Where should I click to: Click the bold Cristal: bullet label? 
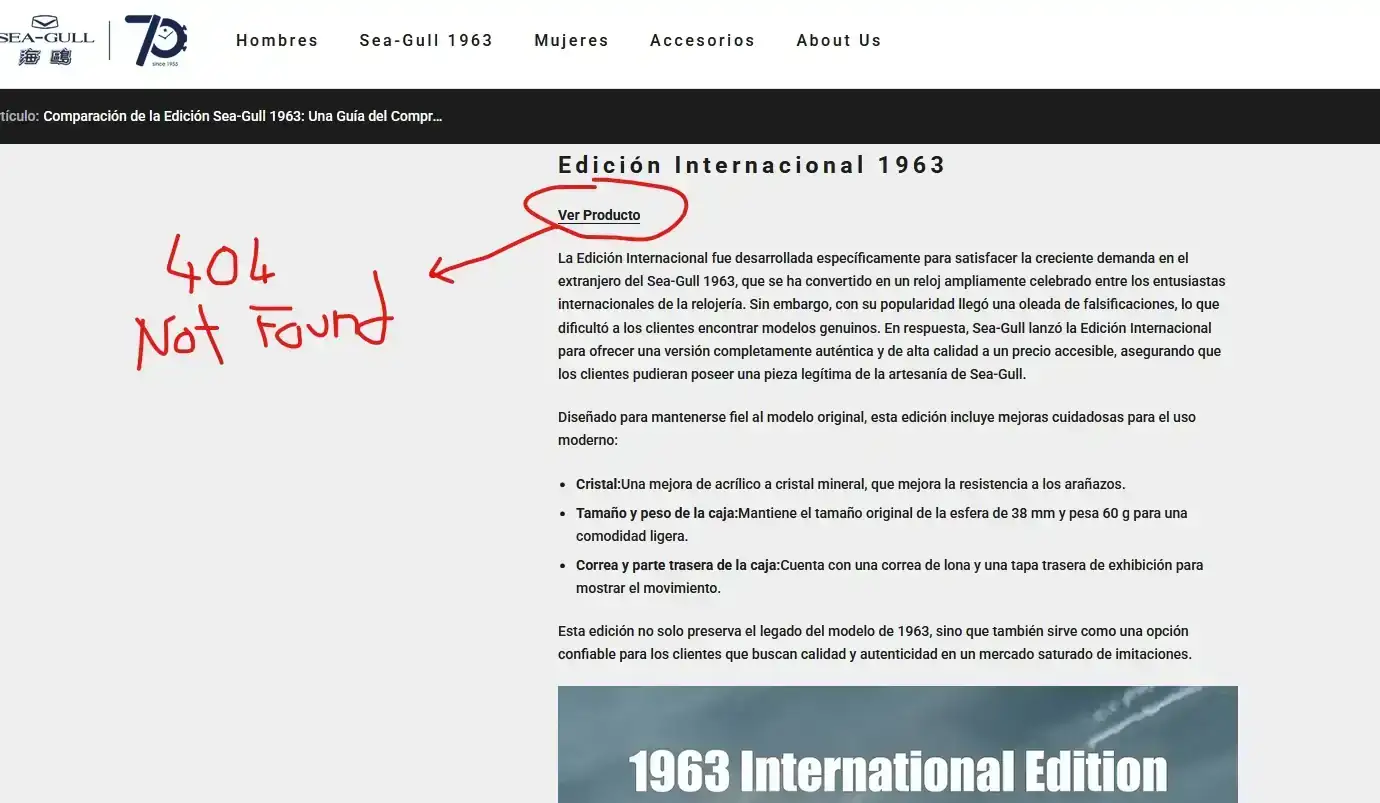tap(598, 484)
